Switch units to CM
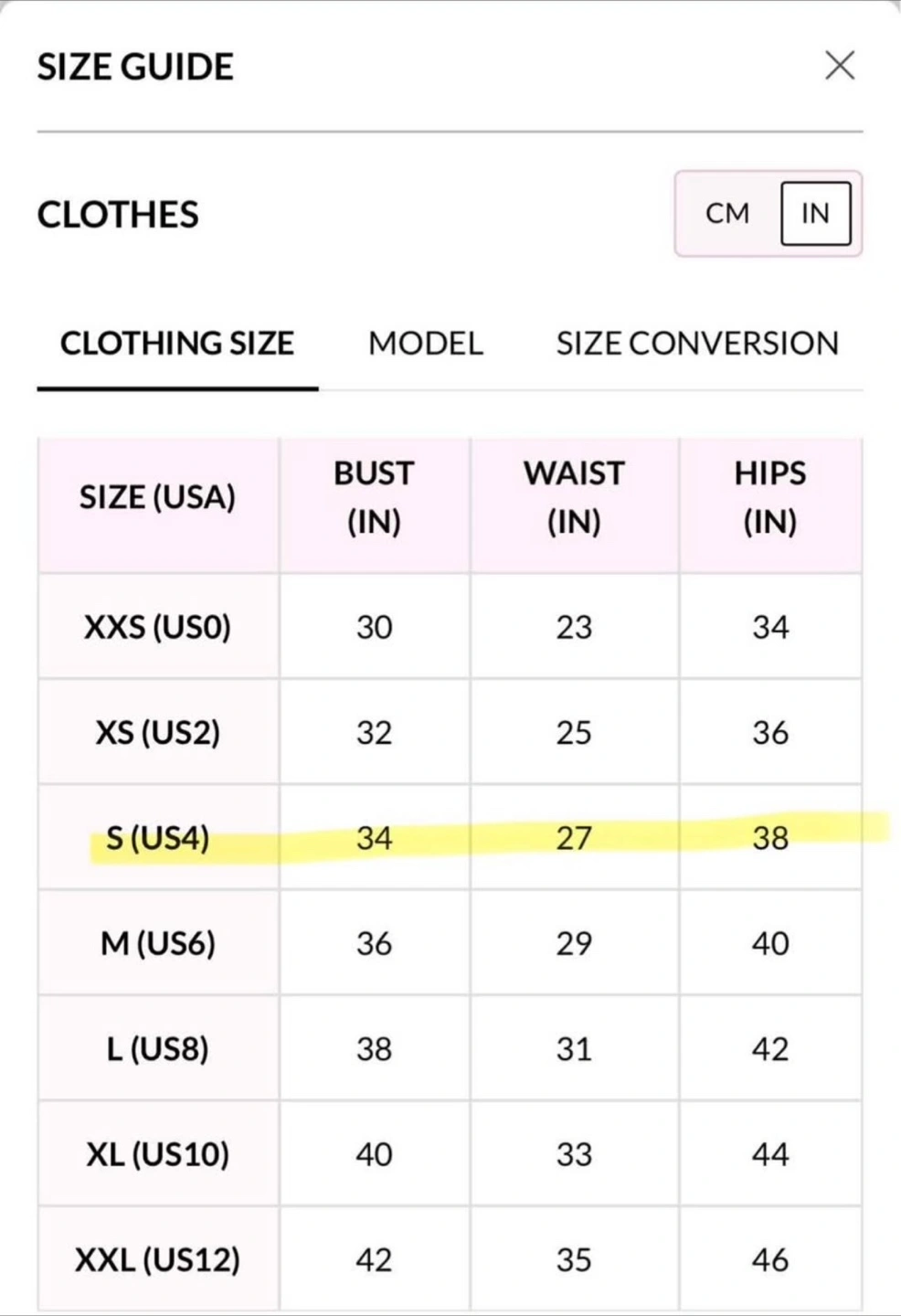Screen dimensions: 901x1316 (x=727, y=213)
